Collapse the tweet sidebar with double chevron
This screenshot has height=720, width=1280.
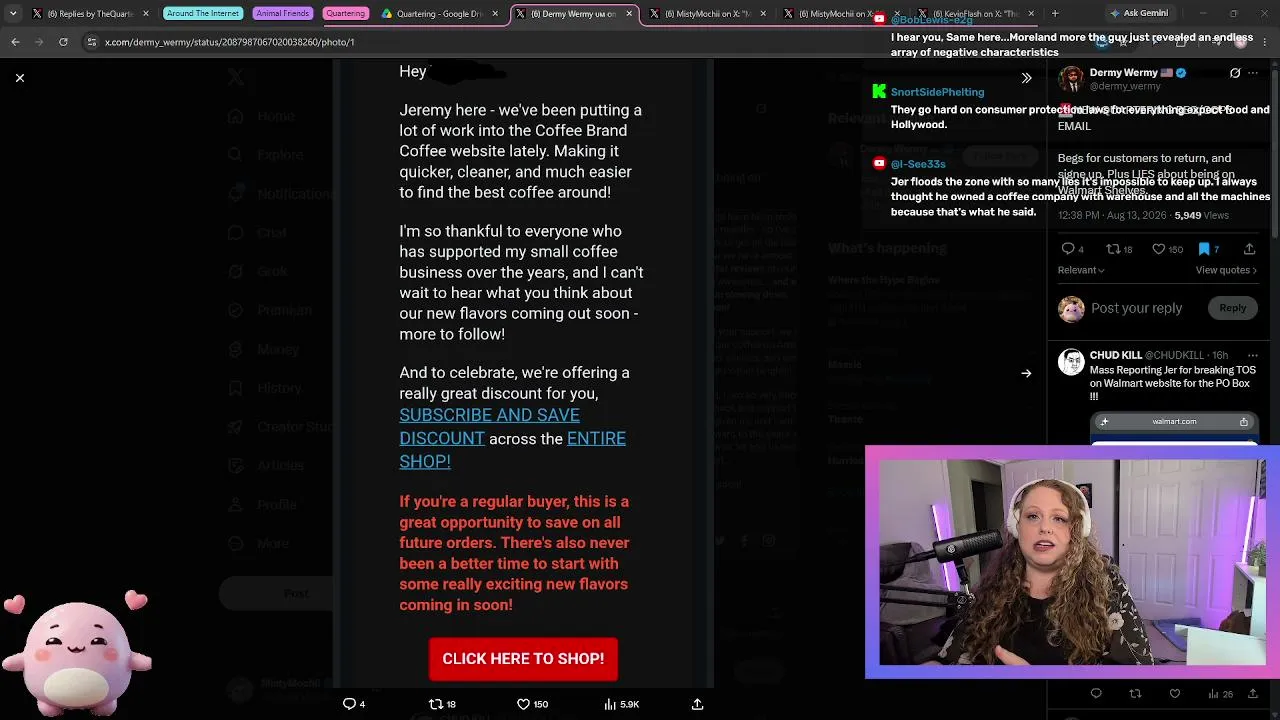(1026, 78)
